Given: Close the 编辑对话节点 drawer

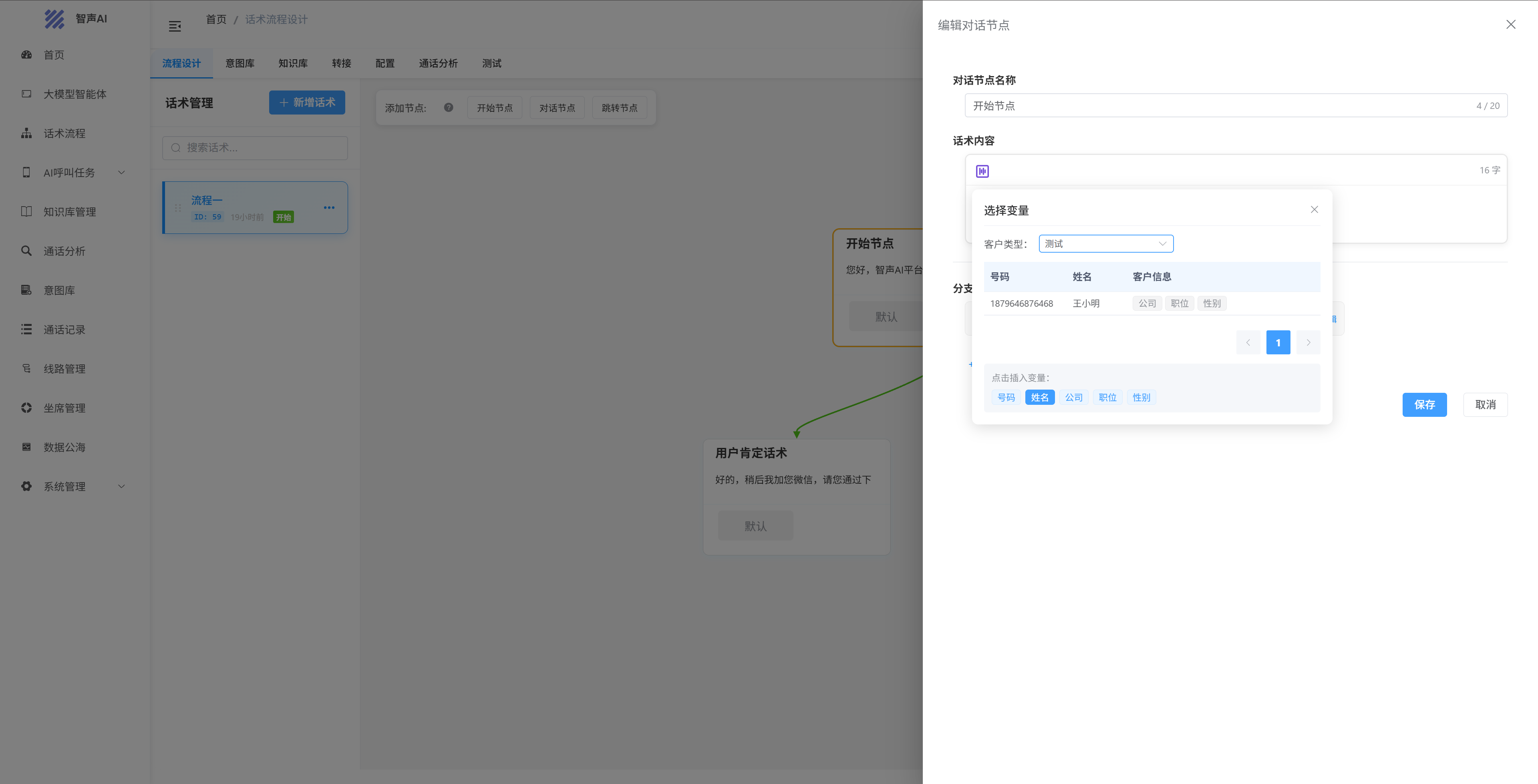Looking at the screenshot, I should point(1510,24).
